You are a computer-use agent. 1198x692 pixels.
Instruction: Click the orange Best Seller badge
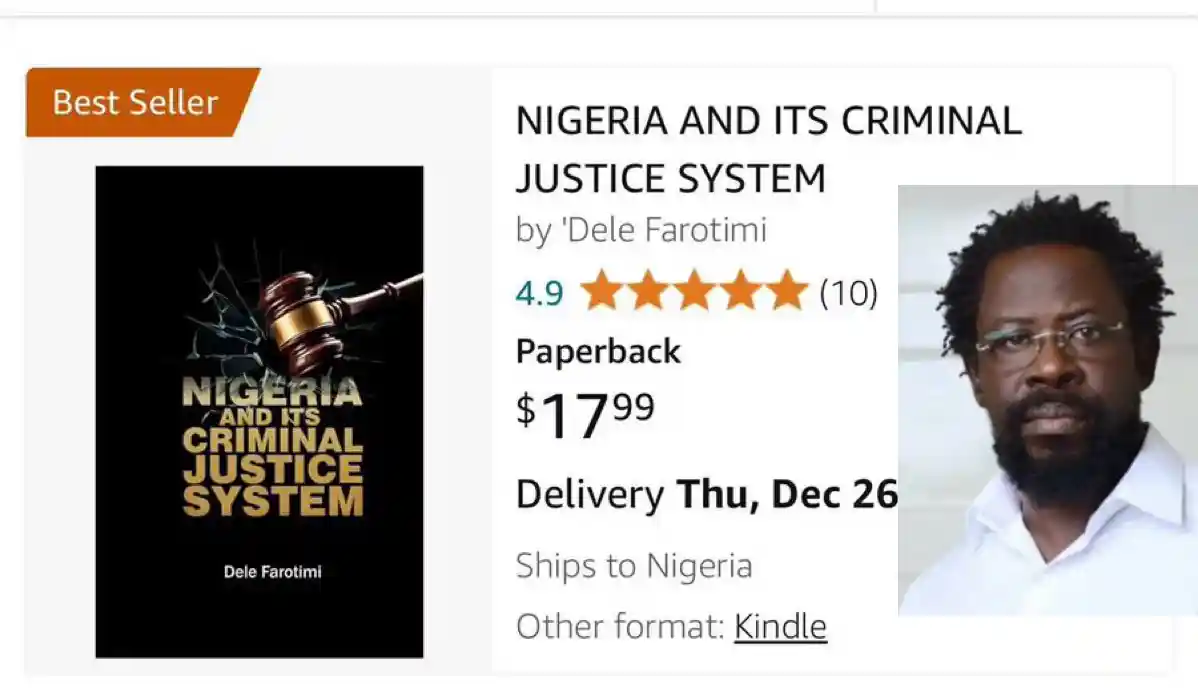pos(137,102)
